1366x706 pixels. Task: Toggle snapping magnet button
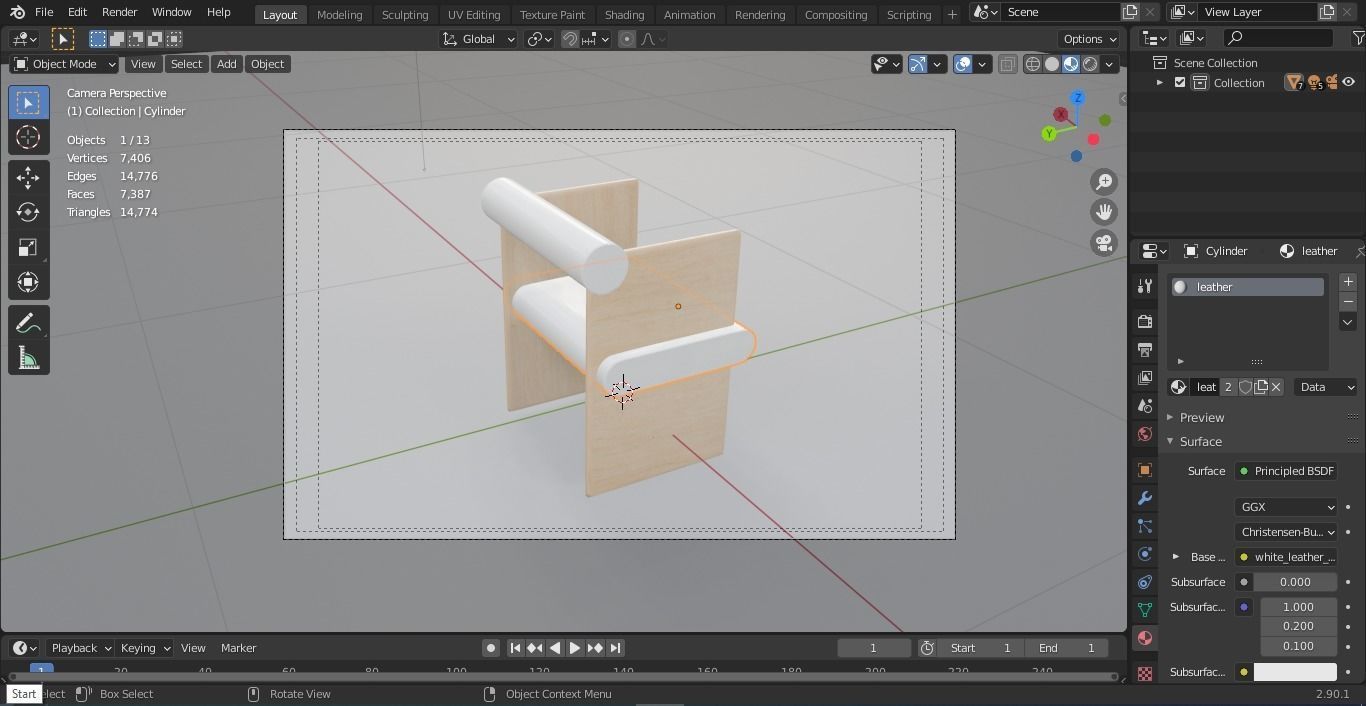pyautogui.click(x=570, y=39)
